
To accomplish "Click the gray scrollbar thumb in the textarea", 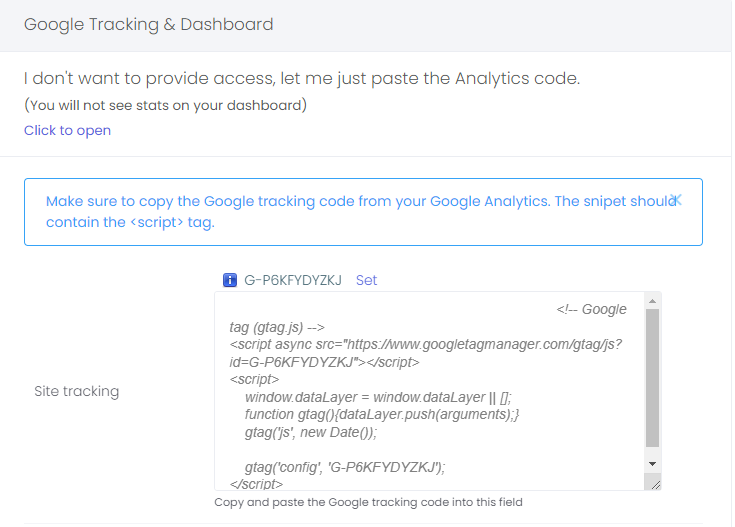I will pos(652,380).
